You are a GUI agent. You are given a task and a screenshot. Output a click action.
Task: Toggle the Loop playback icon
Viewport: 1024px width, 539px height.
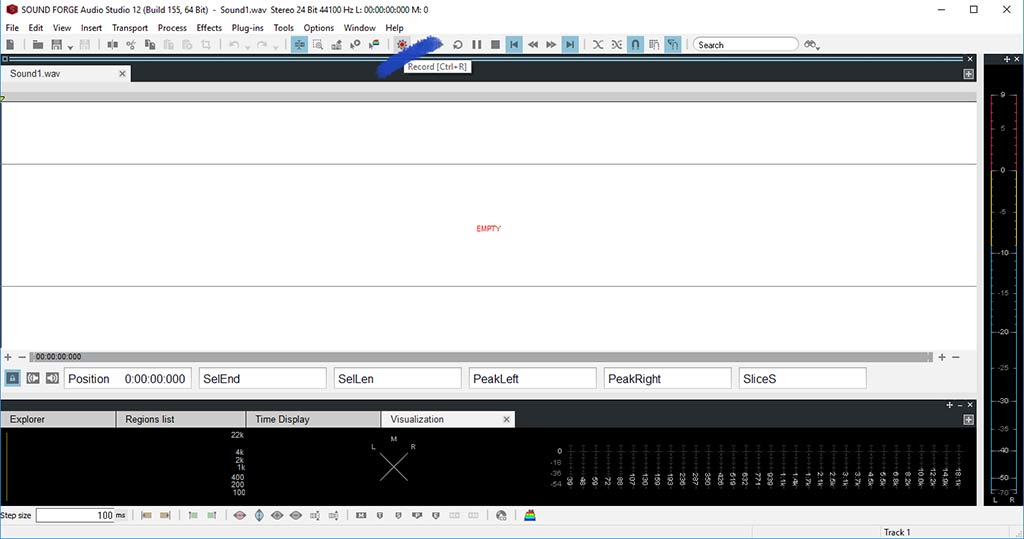[x=458, y=44]
